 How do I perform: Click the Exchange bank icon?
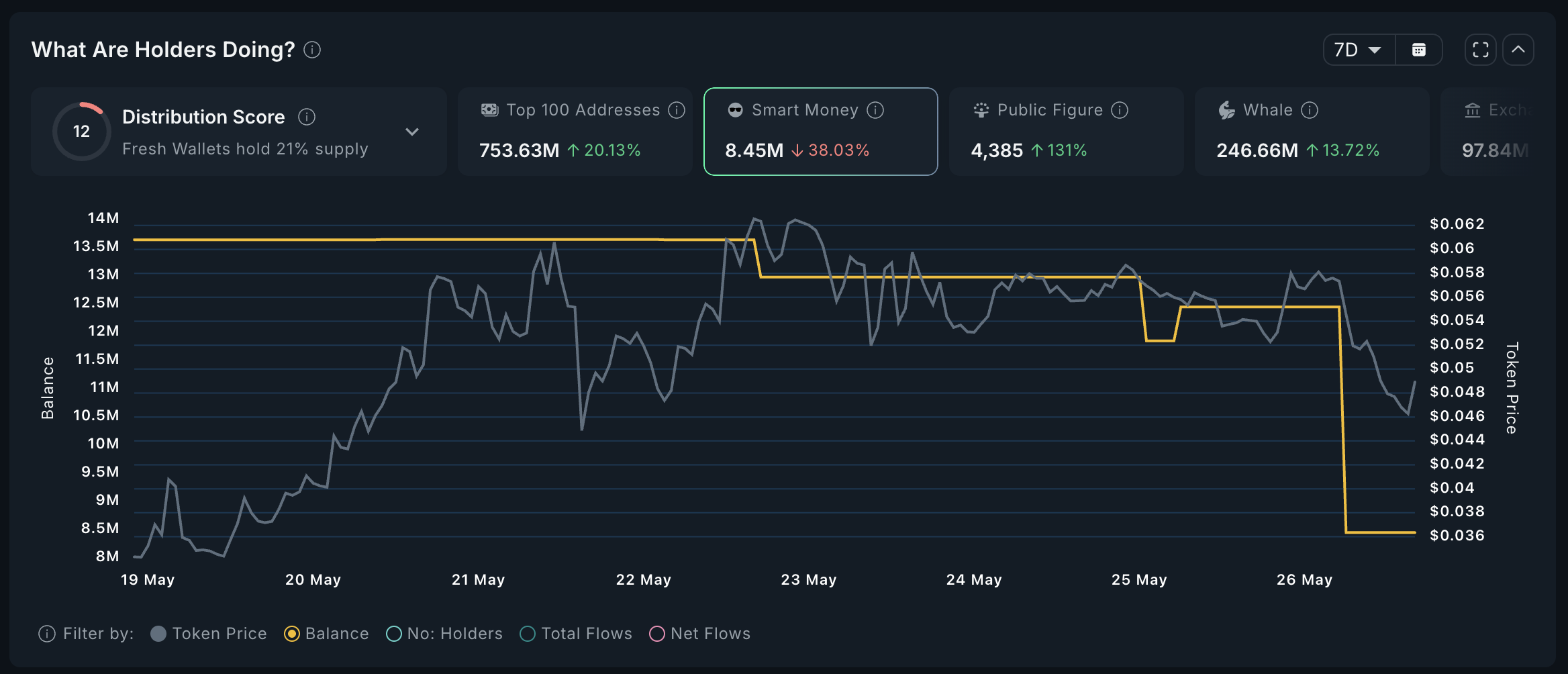click(x=1473, y=109)
